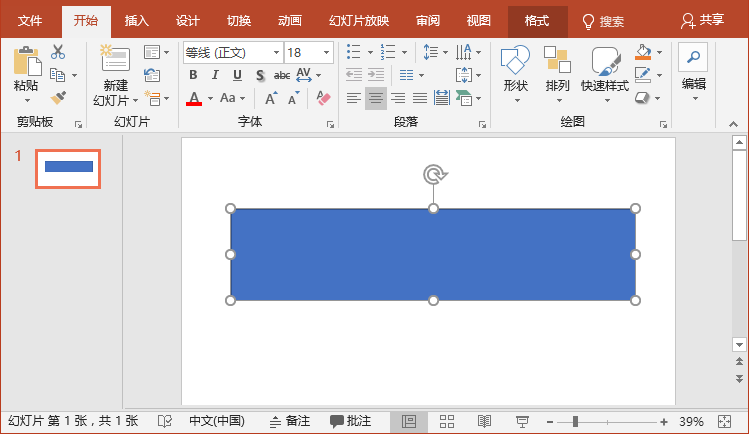Screen dimensions: 749x434
Task: Open the New Slide dropdown arrow
Action: pos(109,100)
